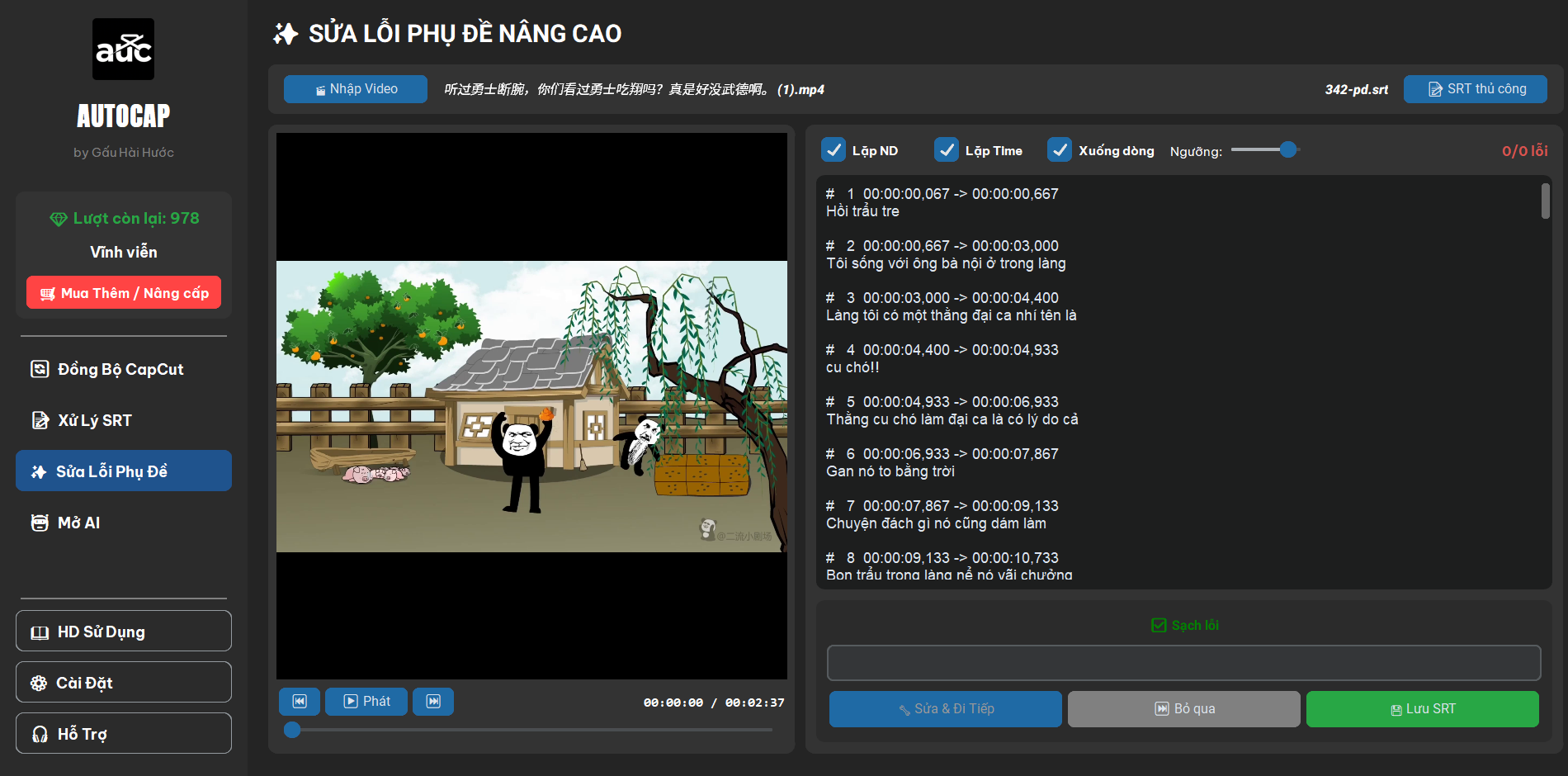The height and width of the screenshot is (776, 1568).
Task: Click the book icon of HD Sử Dụng
Action: pyautogui.click(x=40, y=632)
